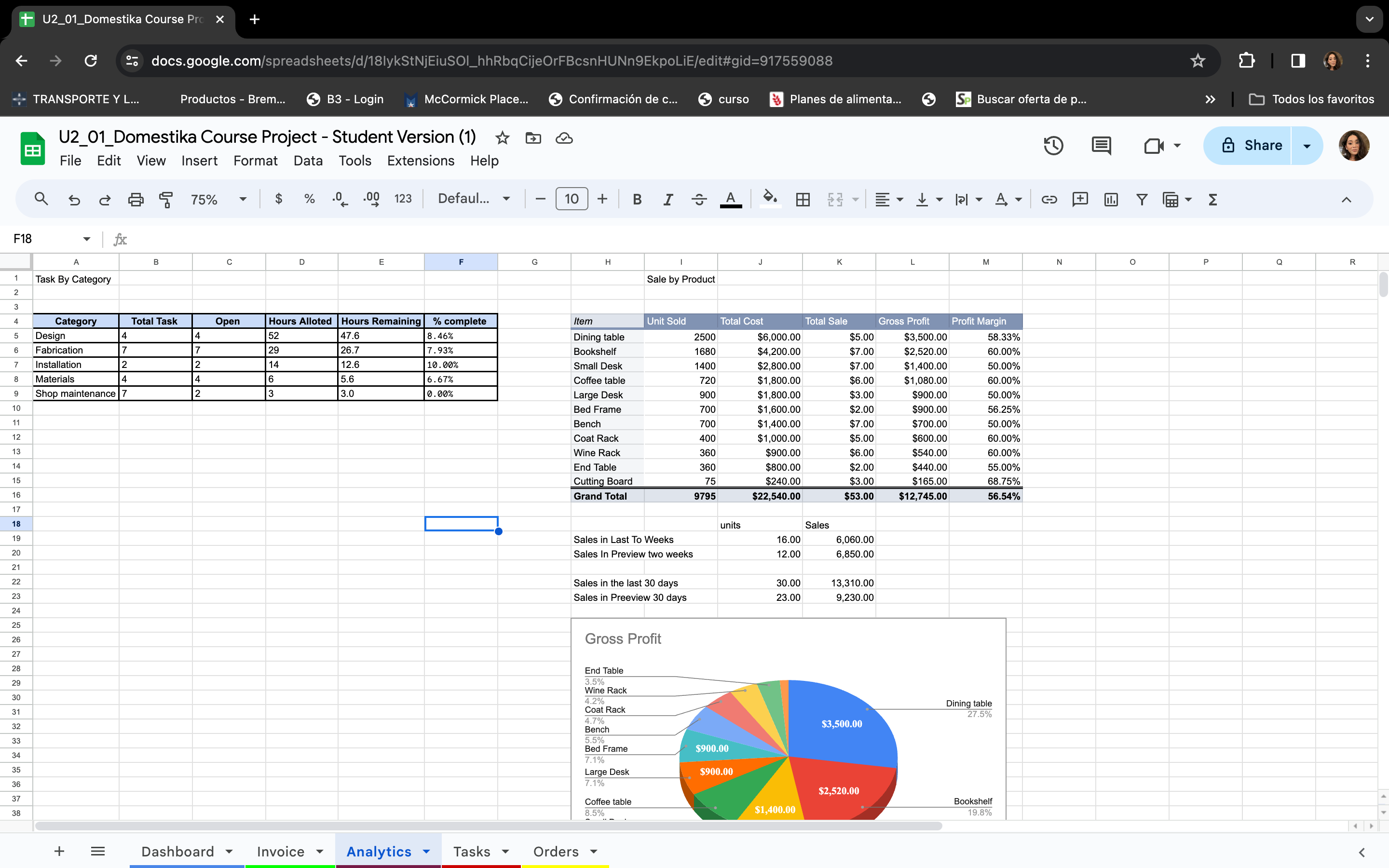Bookmark this page star icon
The height and width of the screenshot is (868, 1389).
pyautogui.click(x=1198, y=61)
